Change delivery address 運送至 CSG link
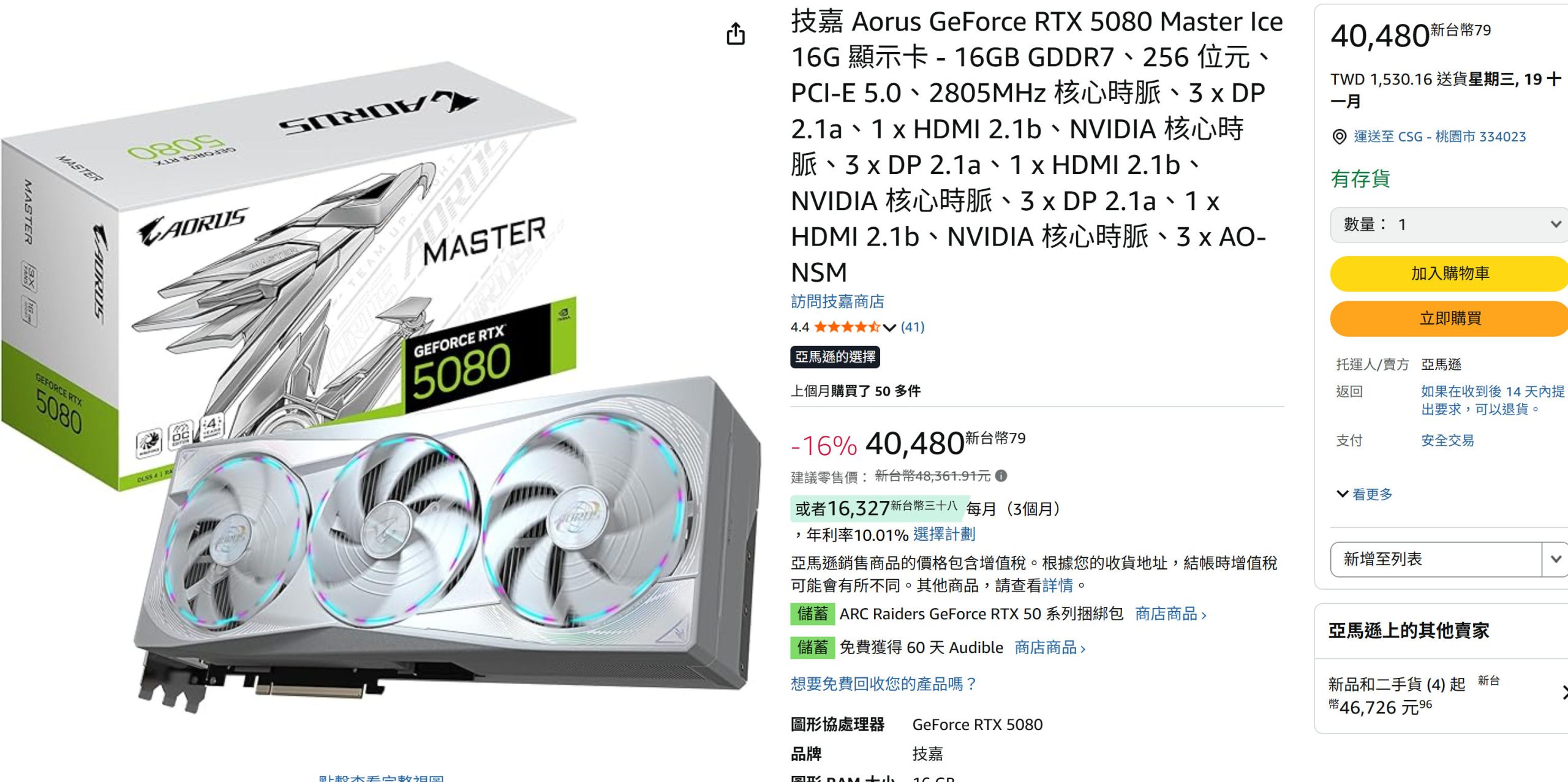 [1439, 137]
